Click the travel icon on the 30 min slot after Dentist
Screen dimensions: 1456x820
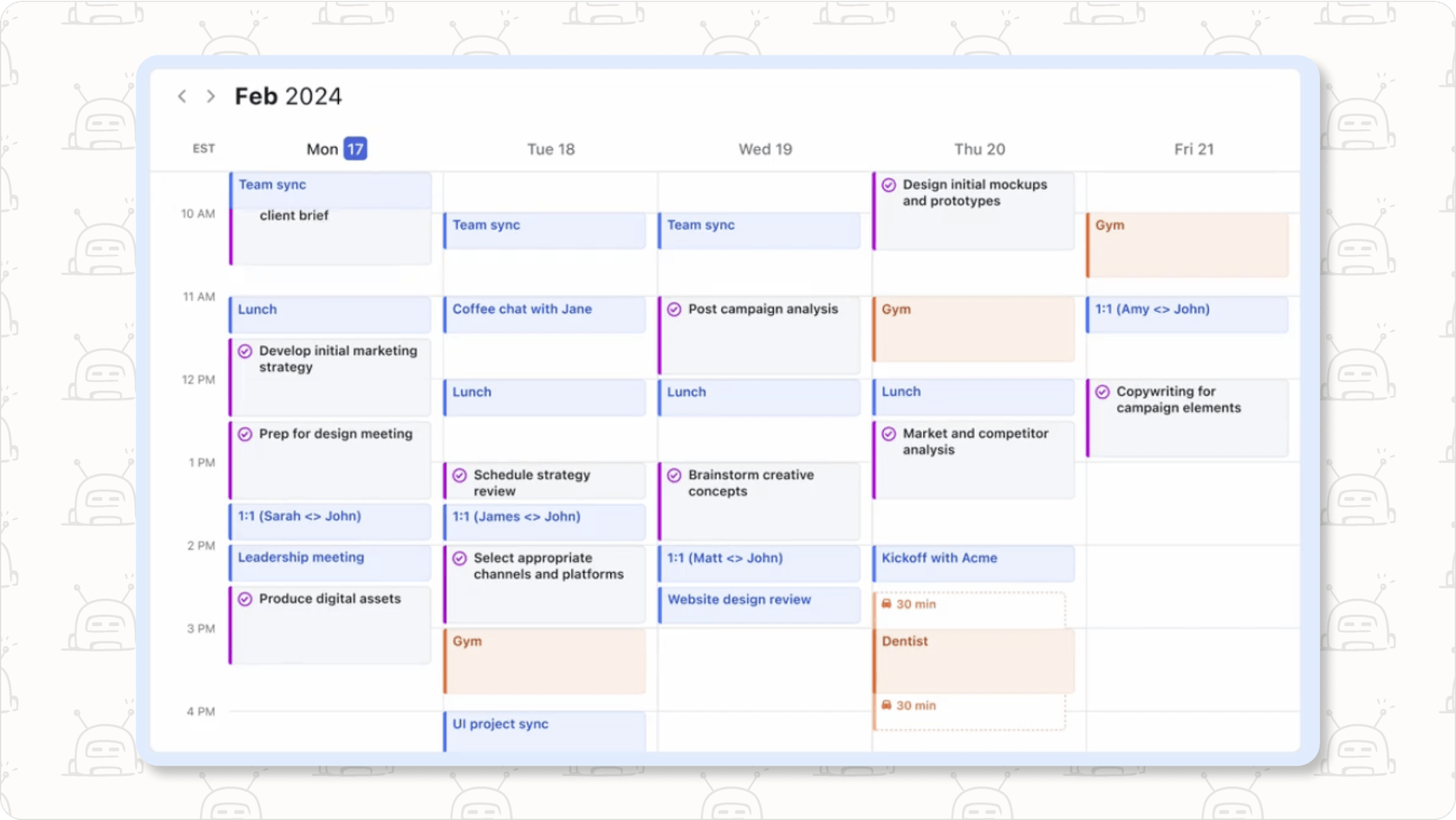point(887,706)
